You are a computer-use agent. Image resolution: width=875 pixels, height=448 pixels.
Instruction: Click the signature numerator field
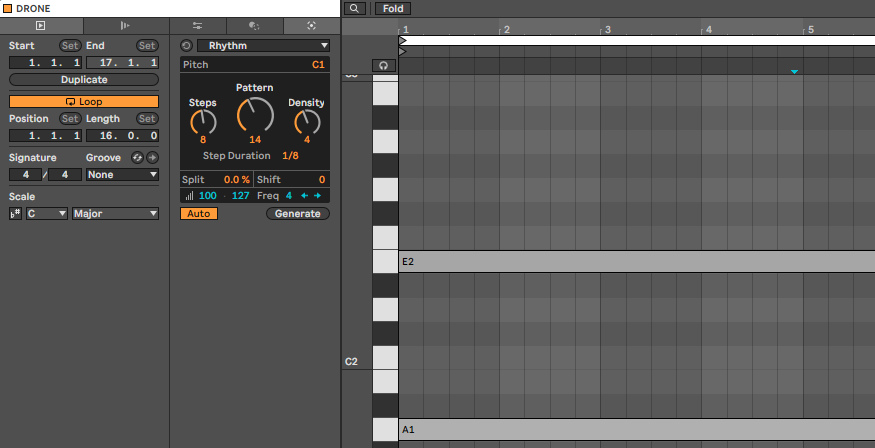tap(25, 175)
